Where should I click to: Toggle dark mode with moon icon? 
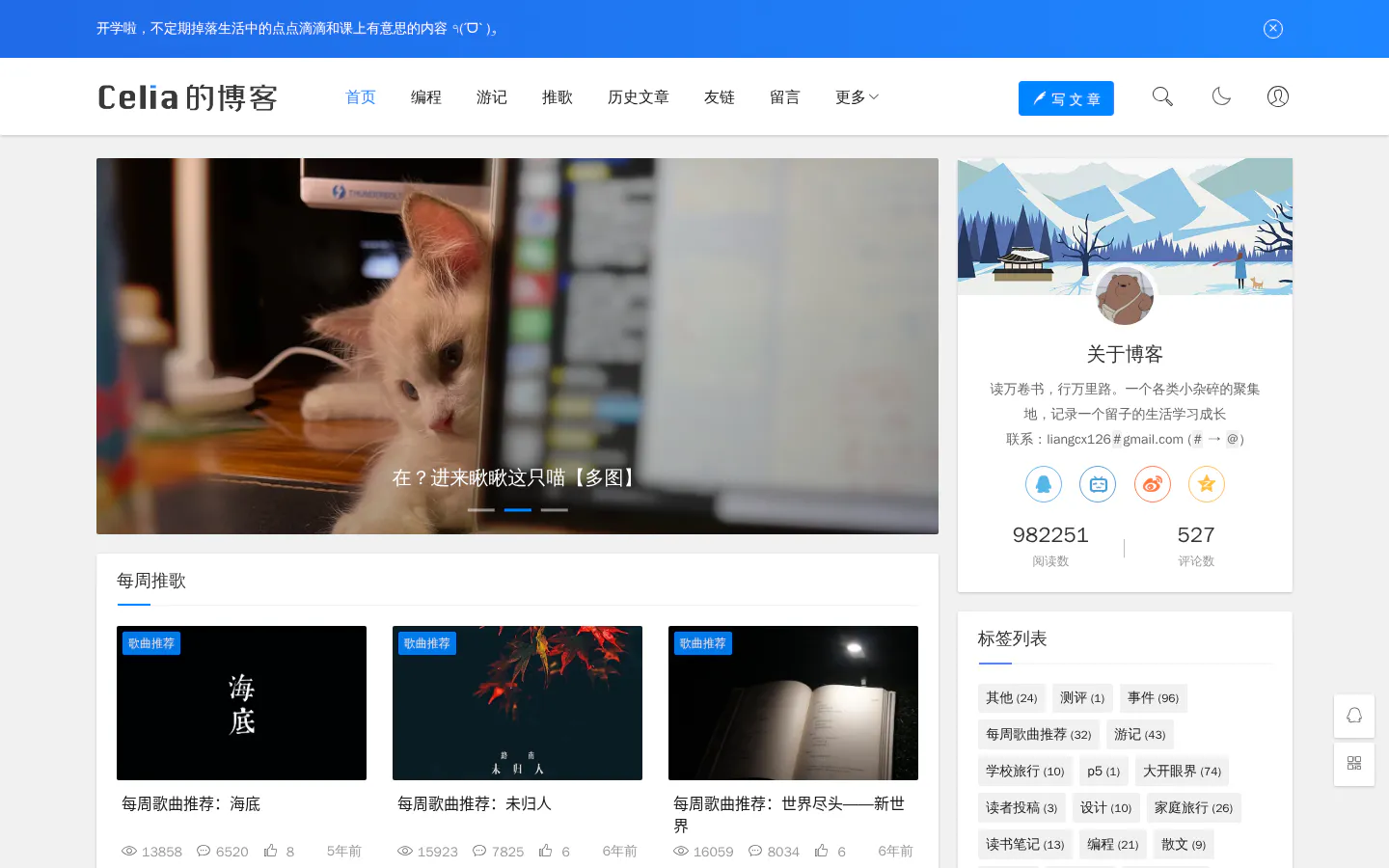1221,96
